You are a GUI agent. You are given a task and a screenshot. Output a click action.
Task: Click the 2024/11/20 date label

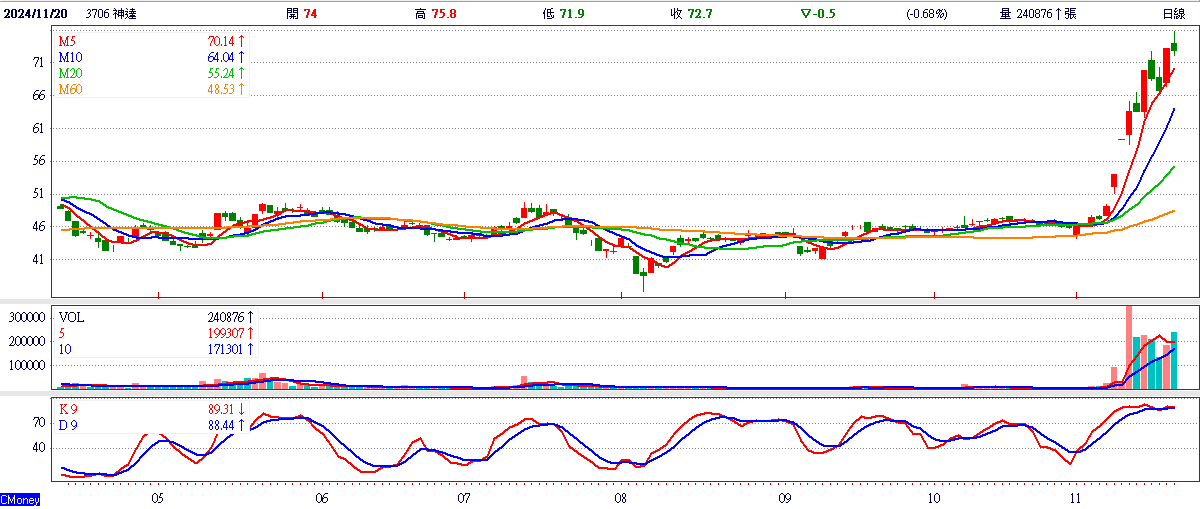point(37,14)
